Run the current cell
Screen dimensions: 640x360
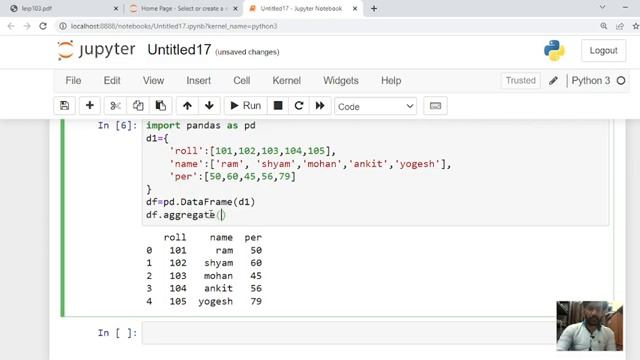[x=246, y=106]
